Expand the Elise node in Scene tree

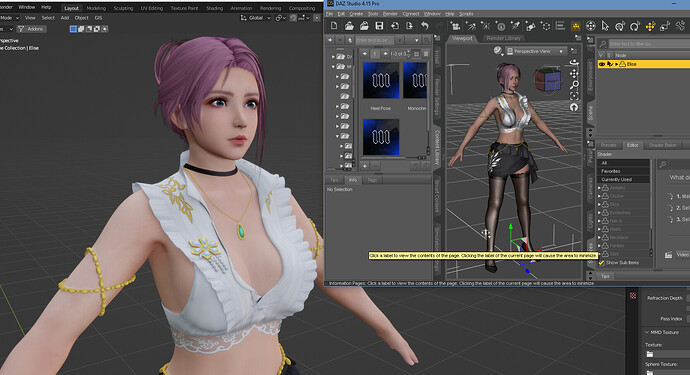(617, 64)
